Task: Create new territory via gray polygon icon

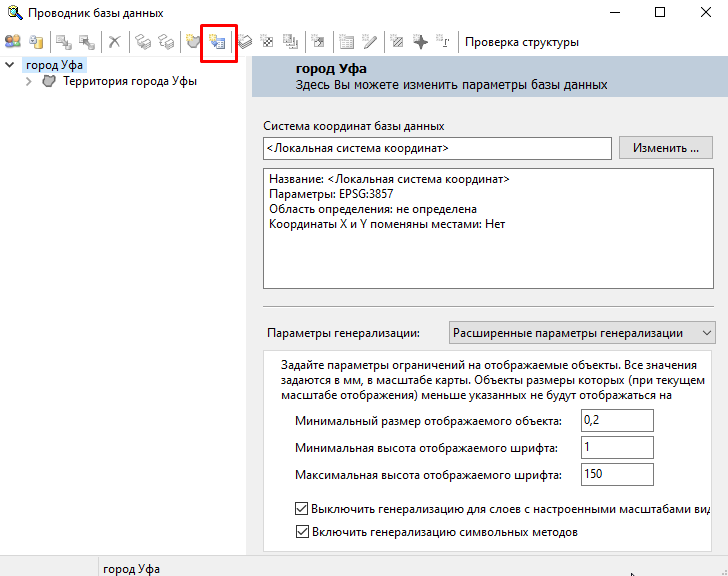Action: tap(192, 42)
